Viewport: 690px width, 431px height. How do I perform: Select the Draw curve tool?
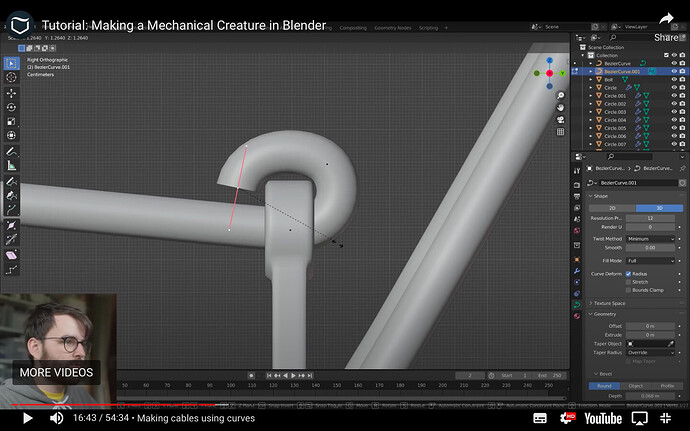pyautogui.click(x=11, y=181)
